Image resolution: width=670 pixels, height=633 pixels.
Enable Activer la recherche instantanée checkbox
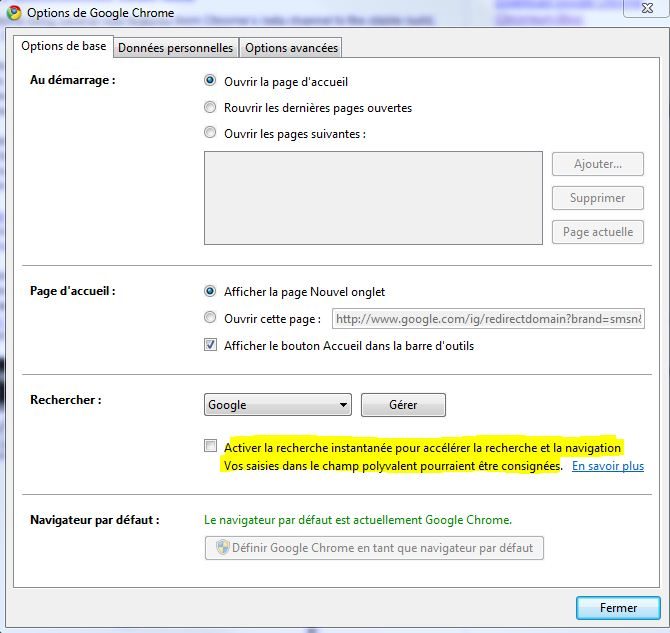(210, 446)
